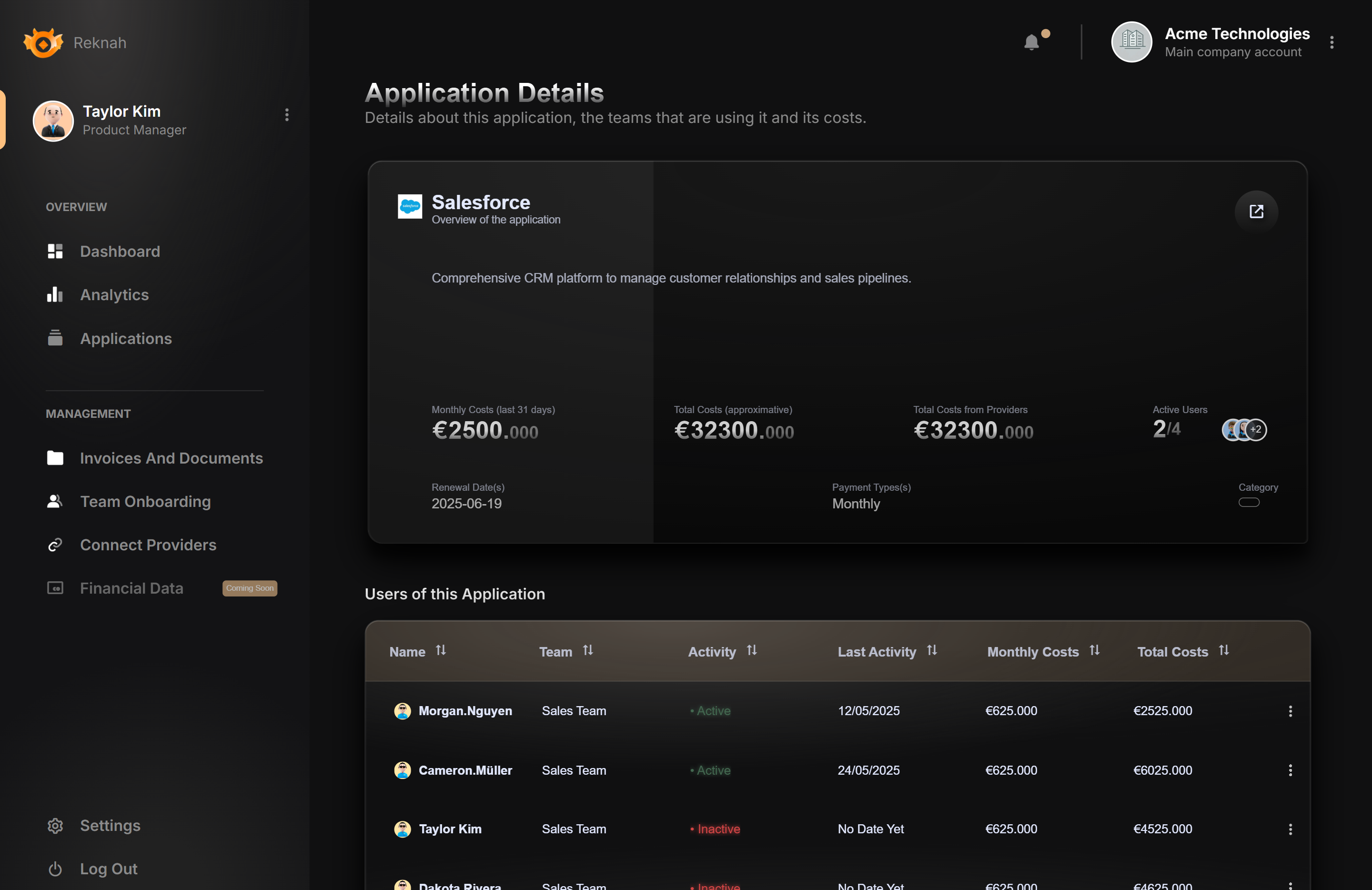Click Taylor Kim avatar in users table
1372x890 pixels.
[x=403, y=829]
